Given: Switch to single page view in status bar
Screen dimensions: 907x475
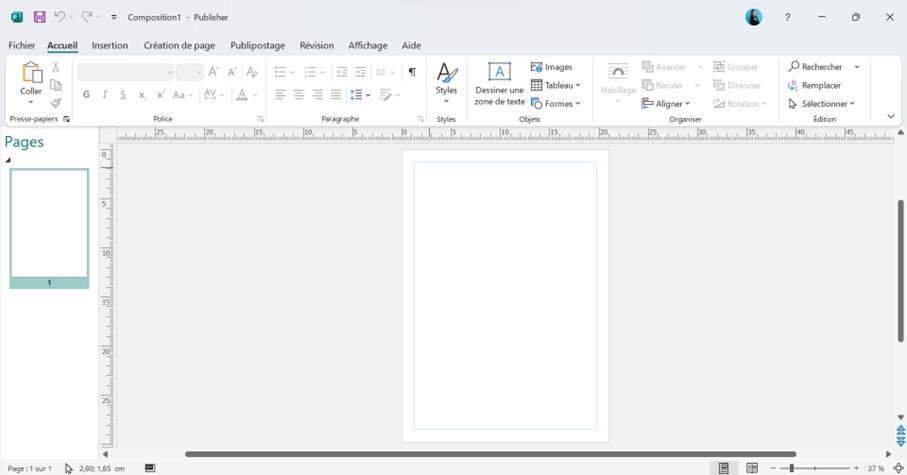Looking at the screenshot, I should [x=724, y=468].
